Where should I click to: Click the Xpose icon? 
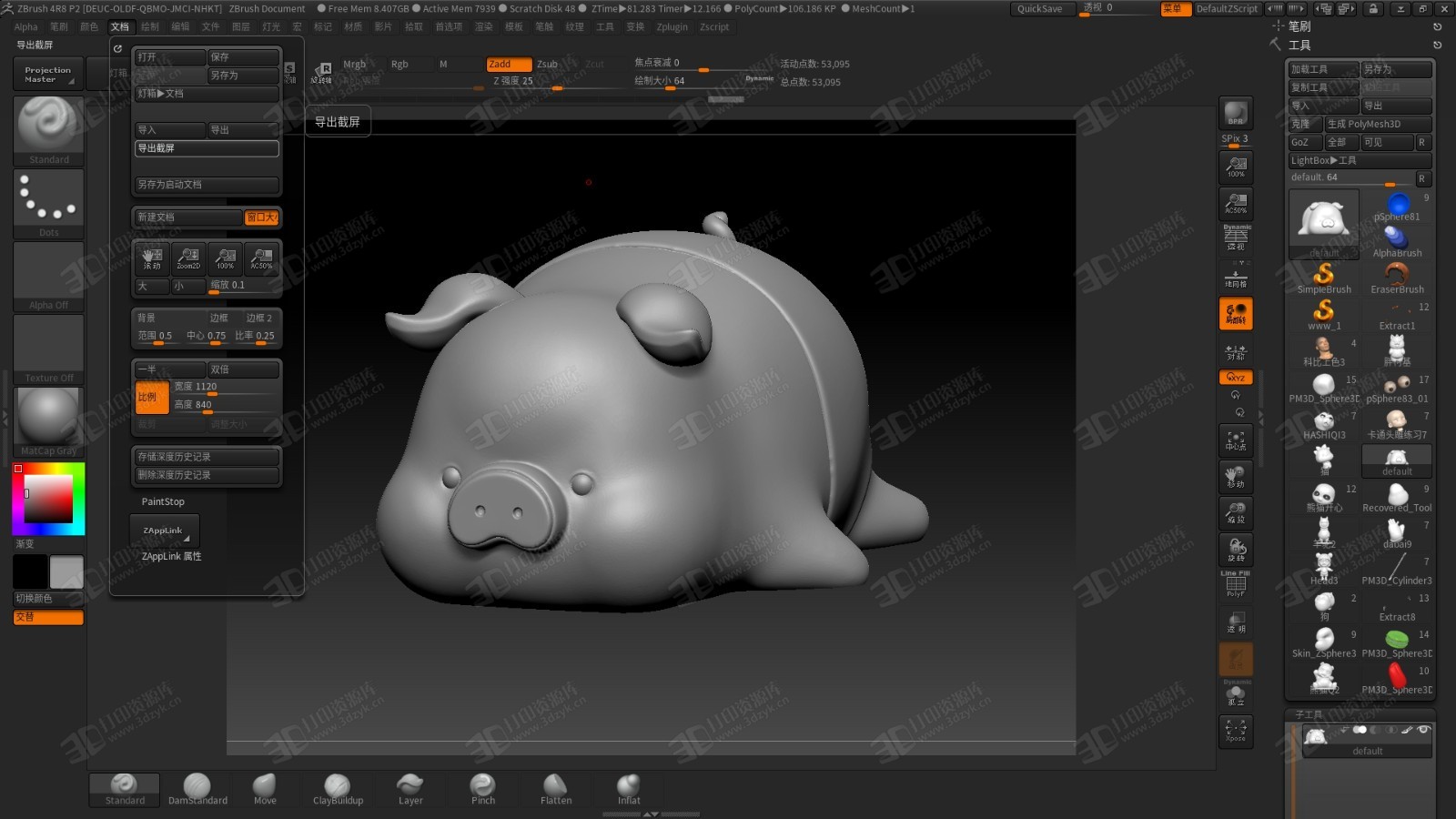pyautogui.click(x=1236, y=731)
